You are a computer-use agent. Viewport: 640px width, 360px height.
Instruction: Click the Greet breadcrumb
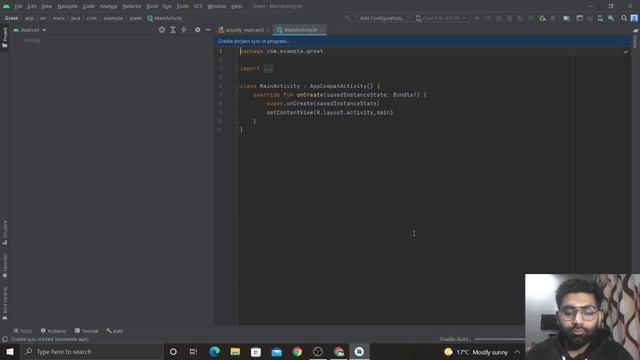point(11,18)
